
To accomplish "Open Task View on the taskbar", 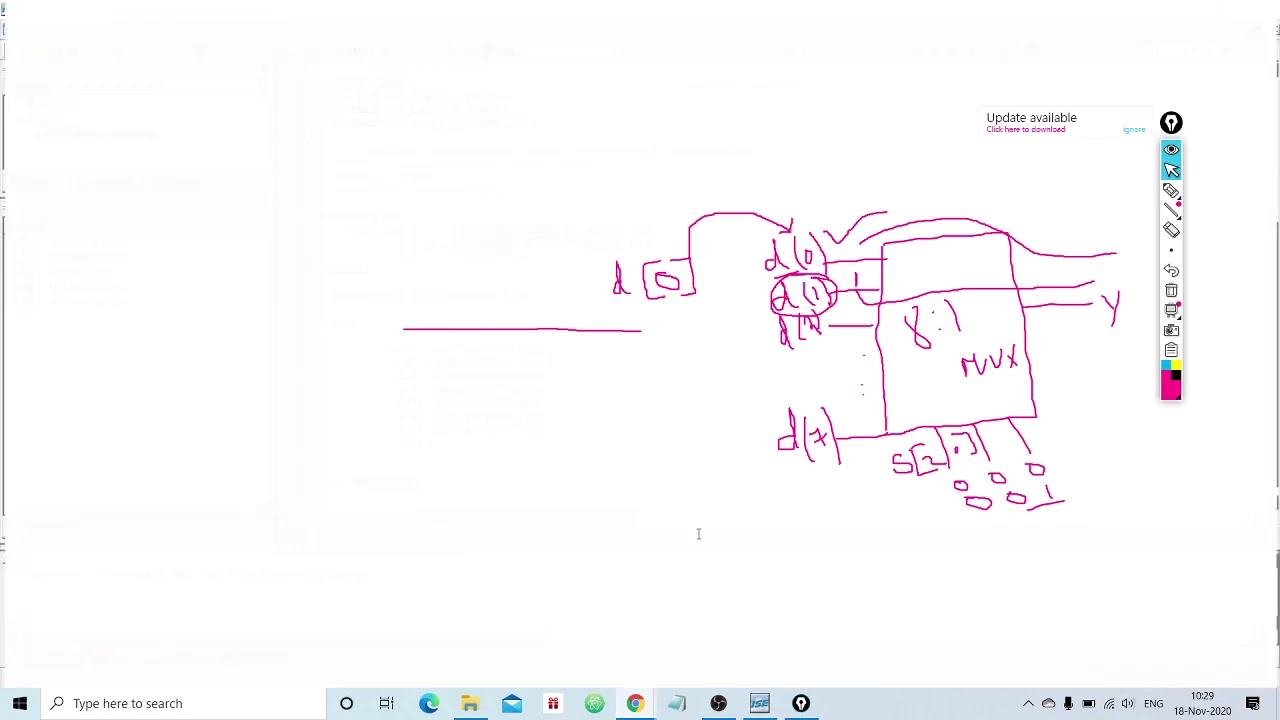I will point(387,703).
